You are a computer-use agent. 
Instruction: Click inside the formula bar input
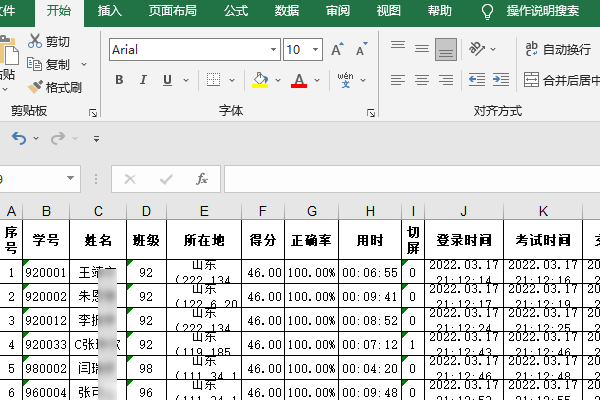click(x=412, y=179)
